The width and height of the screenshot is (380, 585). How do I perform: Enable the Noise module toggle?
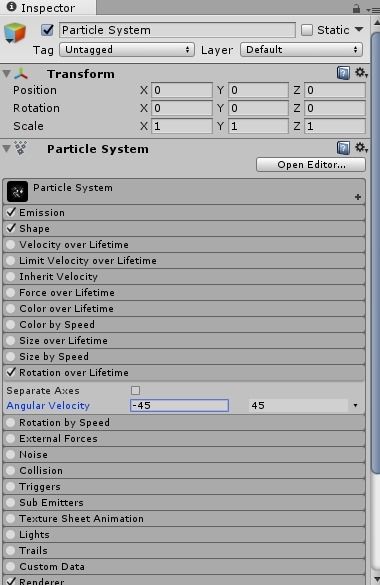click(x=11, y=454)
